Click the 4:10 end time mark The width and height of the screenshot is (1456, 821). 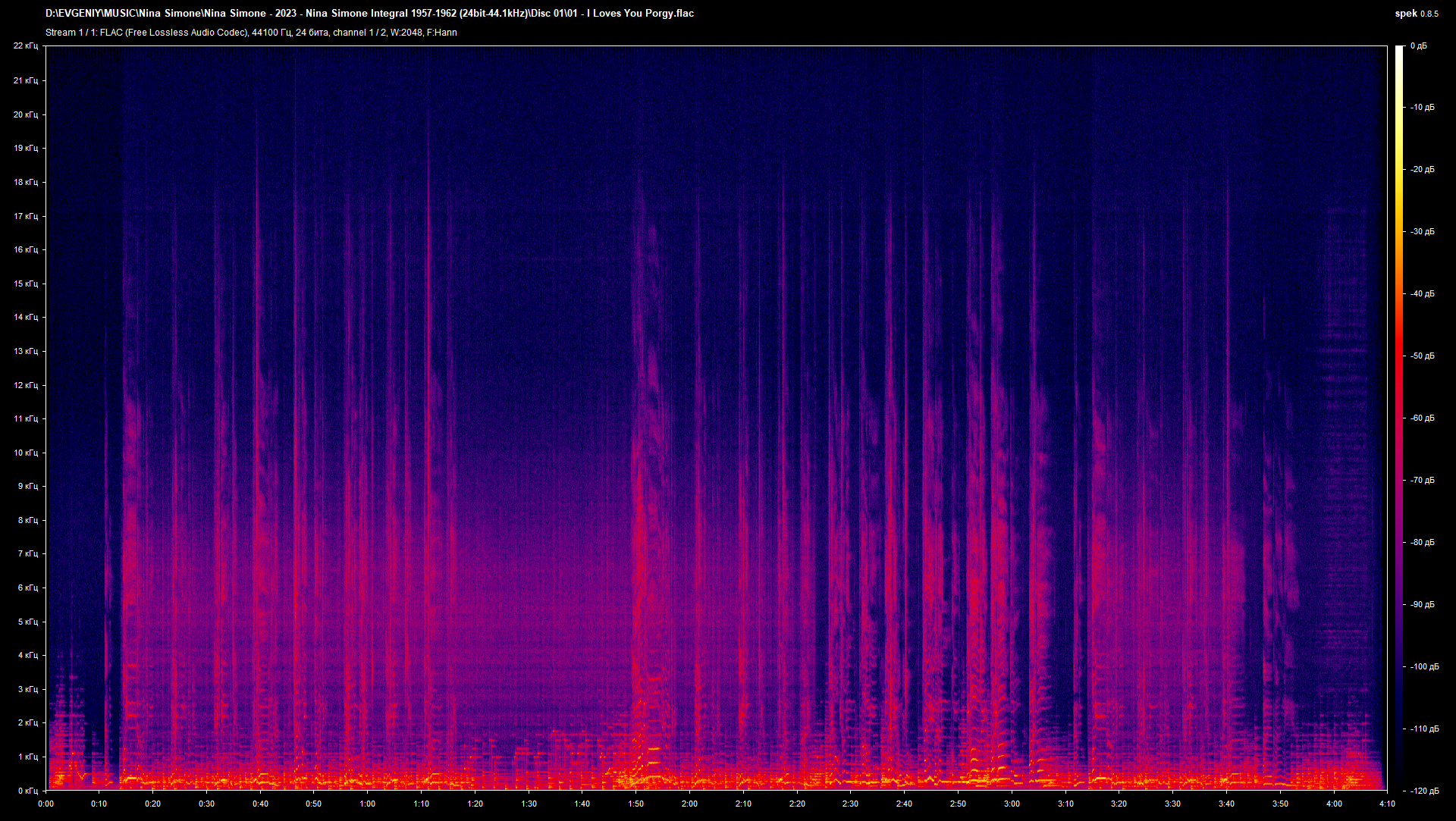click(1388, 802)
